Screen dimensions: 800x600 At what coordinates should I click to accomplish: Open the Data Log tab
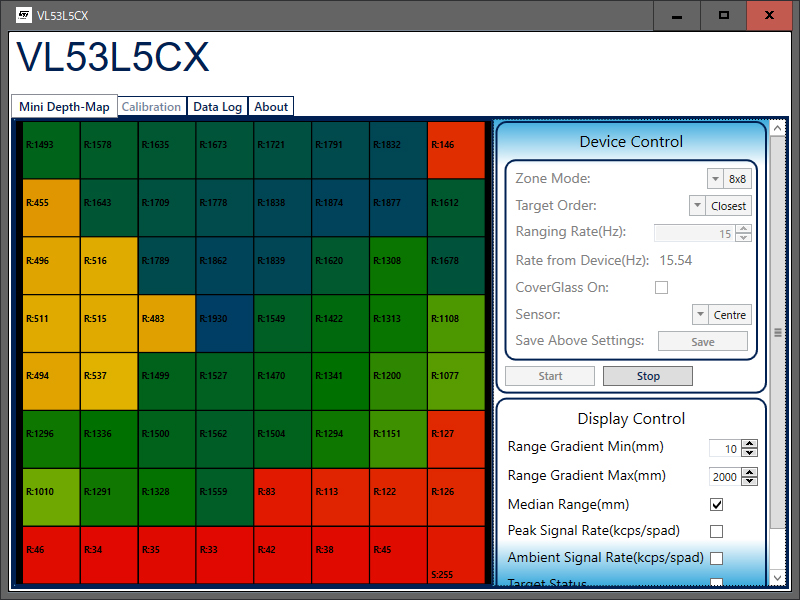tap(217, 107)
